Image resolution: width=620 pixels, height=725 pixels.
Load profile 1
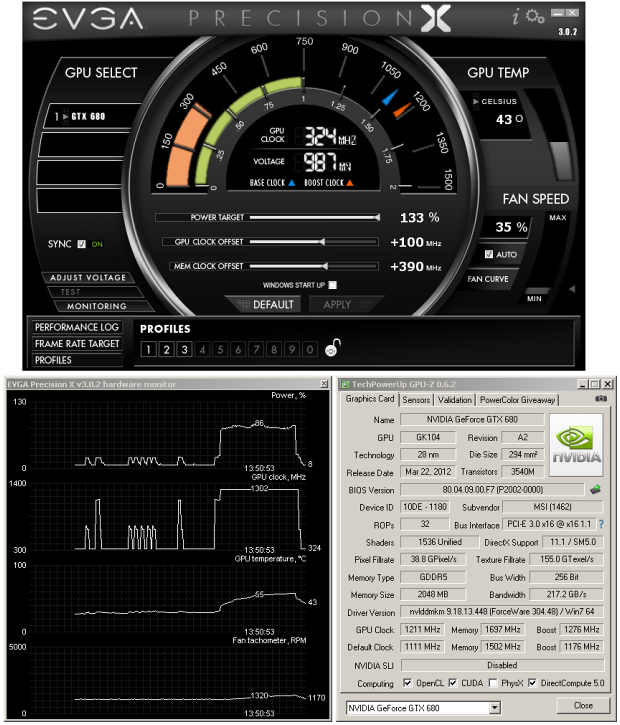tap(148, 350)
